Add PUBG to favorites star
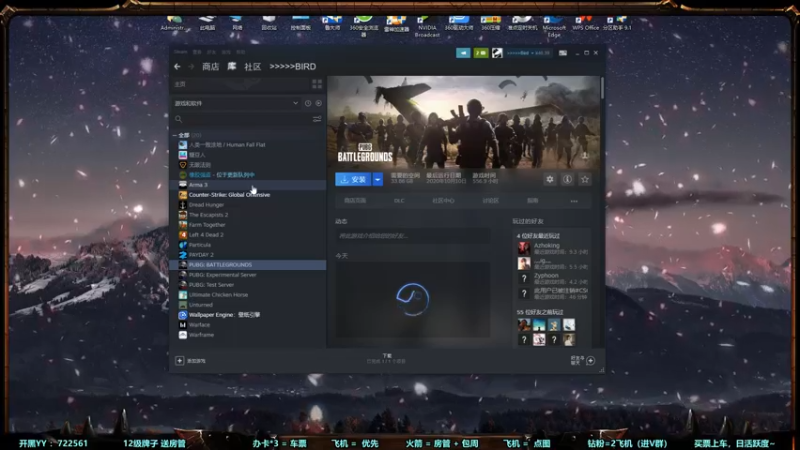Image resolution: width=800 pixels, height=450 pixels. click(585, 179)
